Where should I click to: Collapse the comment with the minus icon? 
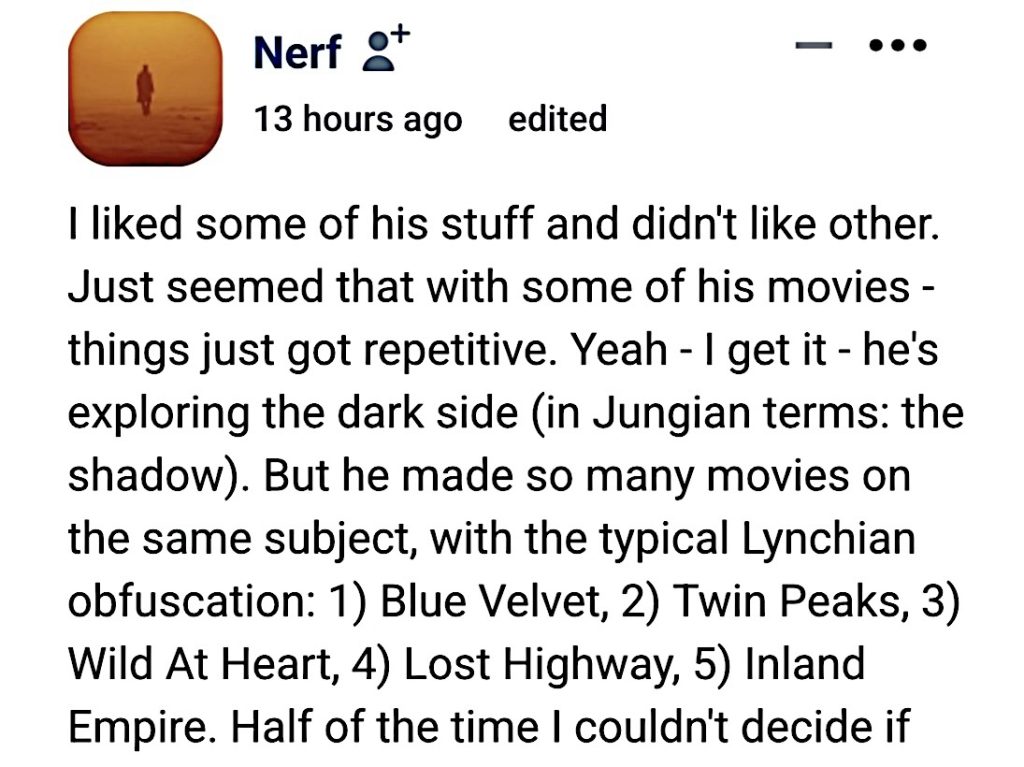[x=814, y=45]
